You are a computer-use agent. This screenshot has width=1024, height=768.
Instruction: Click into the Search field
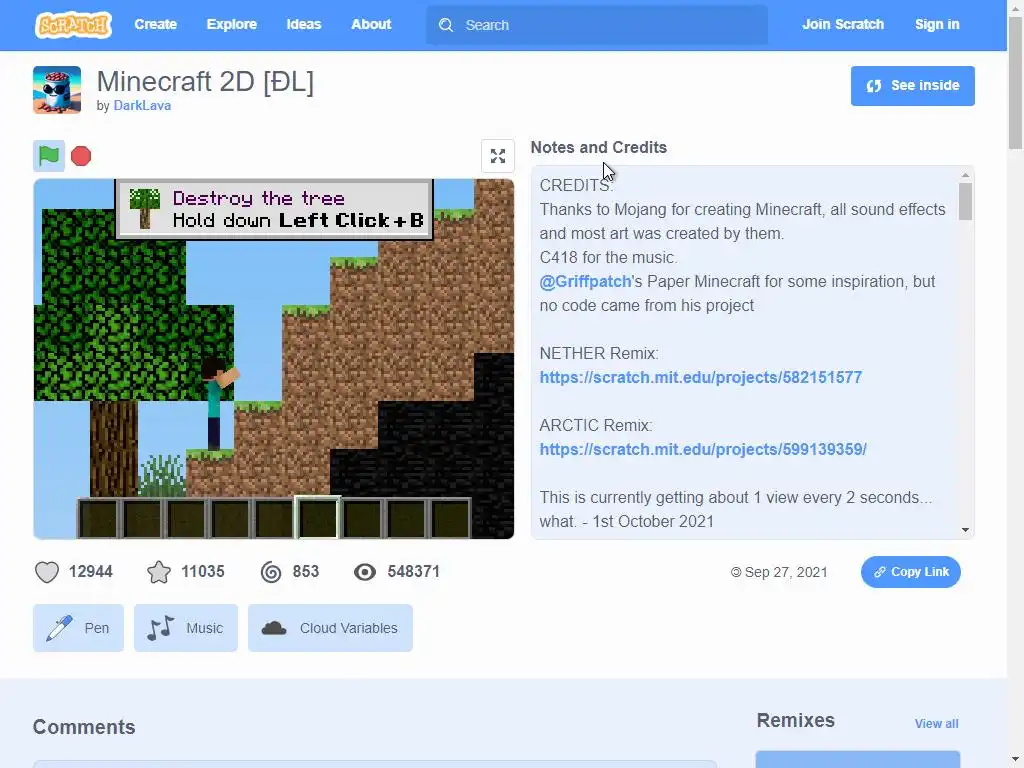(x=597, y=25)
